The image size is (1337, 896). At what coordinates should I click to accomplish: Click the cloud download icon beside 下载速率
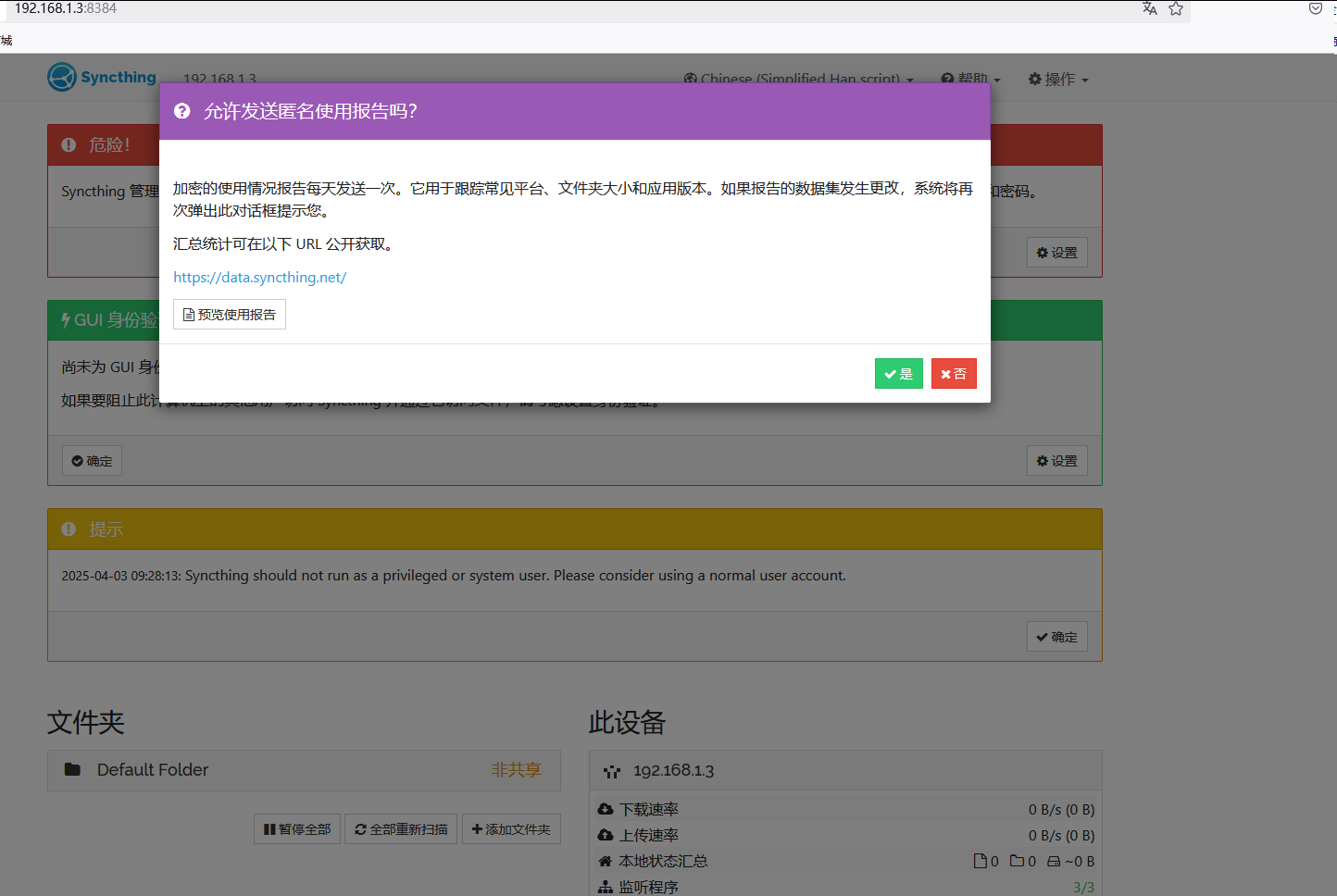(607, 808)
